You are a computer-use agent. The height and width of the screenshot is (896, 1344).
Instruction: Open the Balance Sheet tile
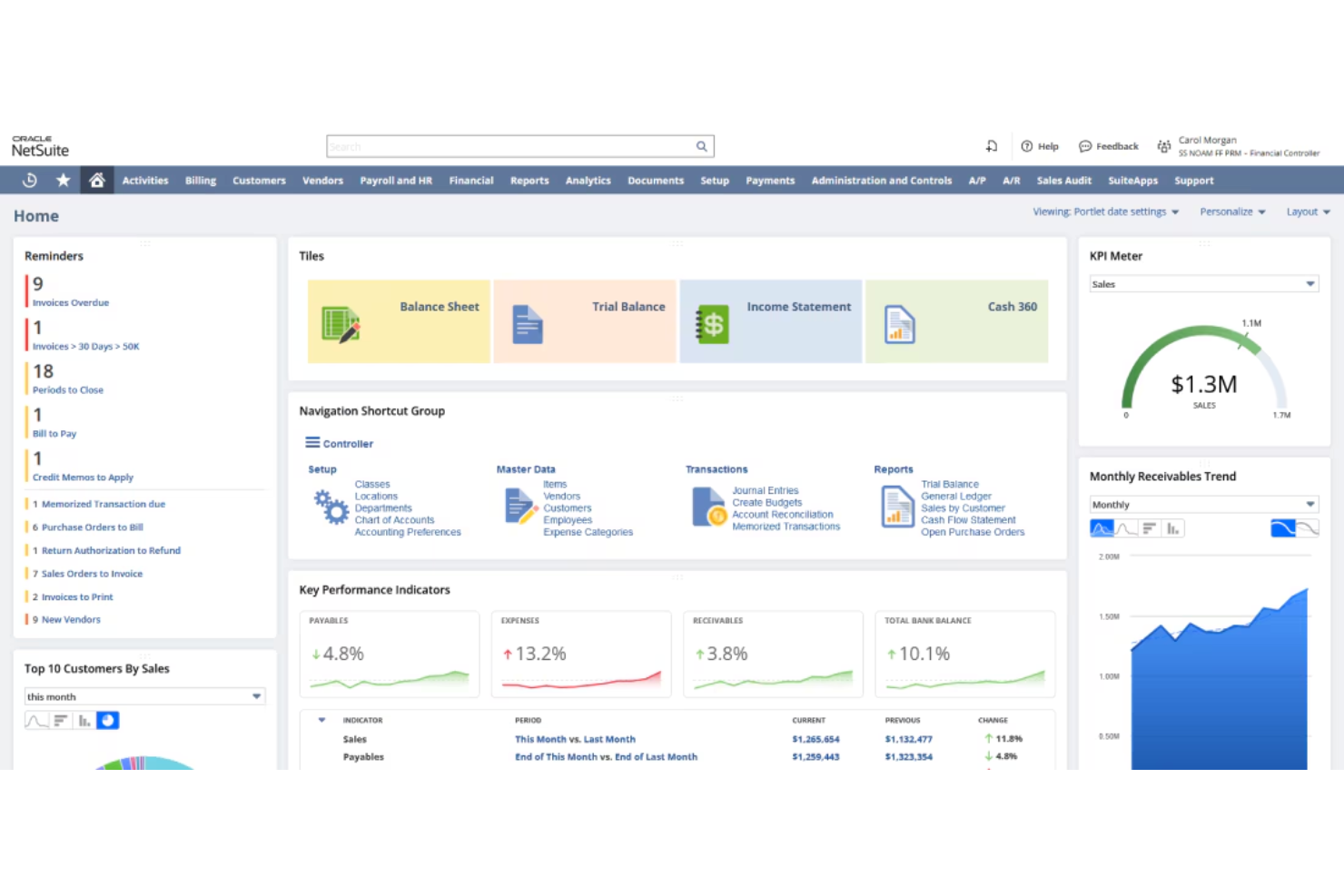(x=399, y=321)
